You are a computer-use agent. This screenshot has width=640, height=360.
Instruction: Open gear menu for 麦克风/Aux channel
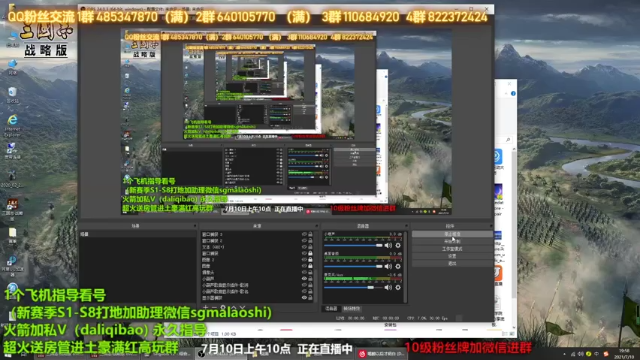398,288
